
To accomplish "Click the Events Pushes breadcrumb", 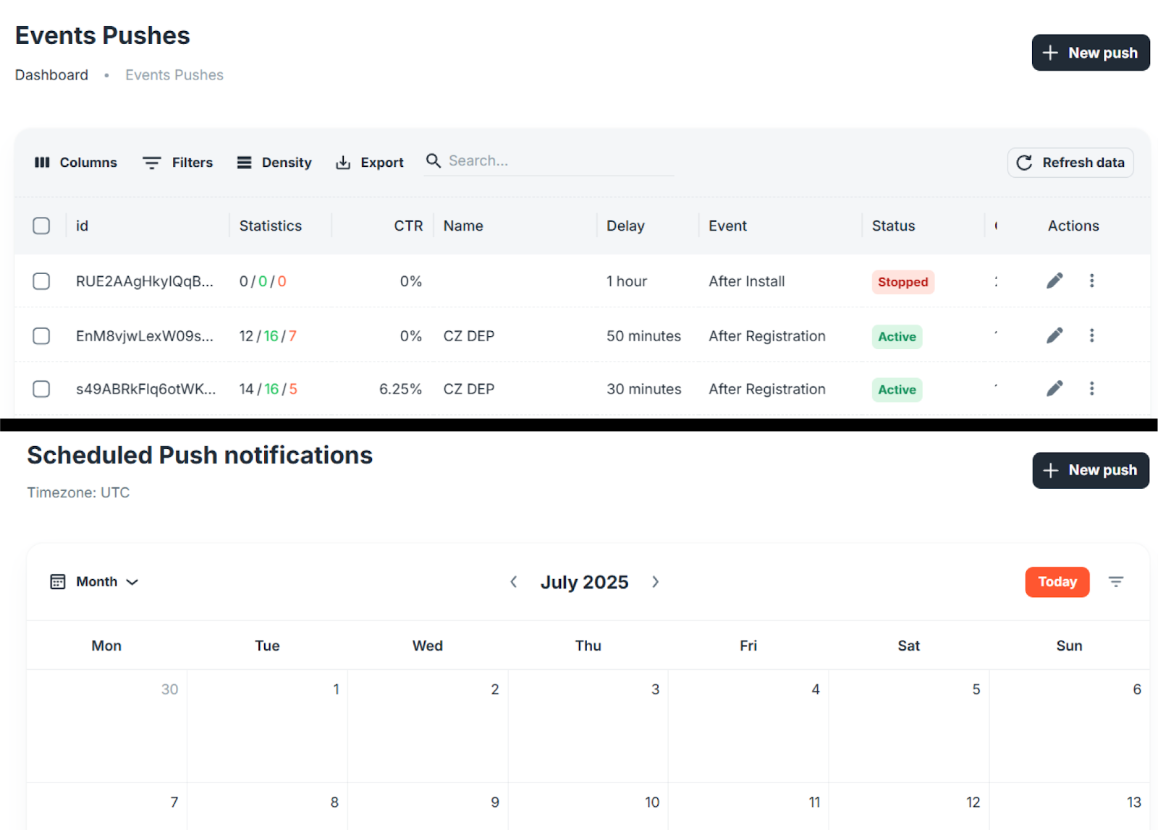I will [174, 75].
